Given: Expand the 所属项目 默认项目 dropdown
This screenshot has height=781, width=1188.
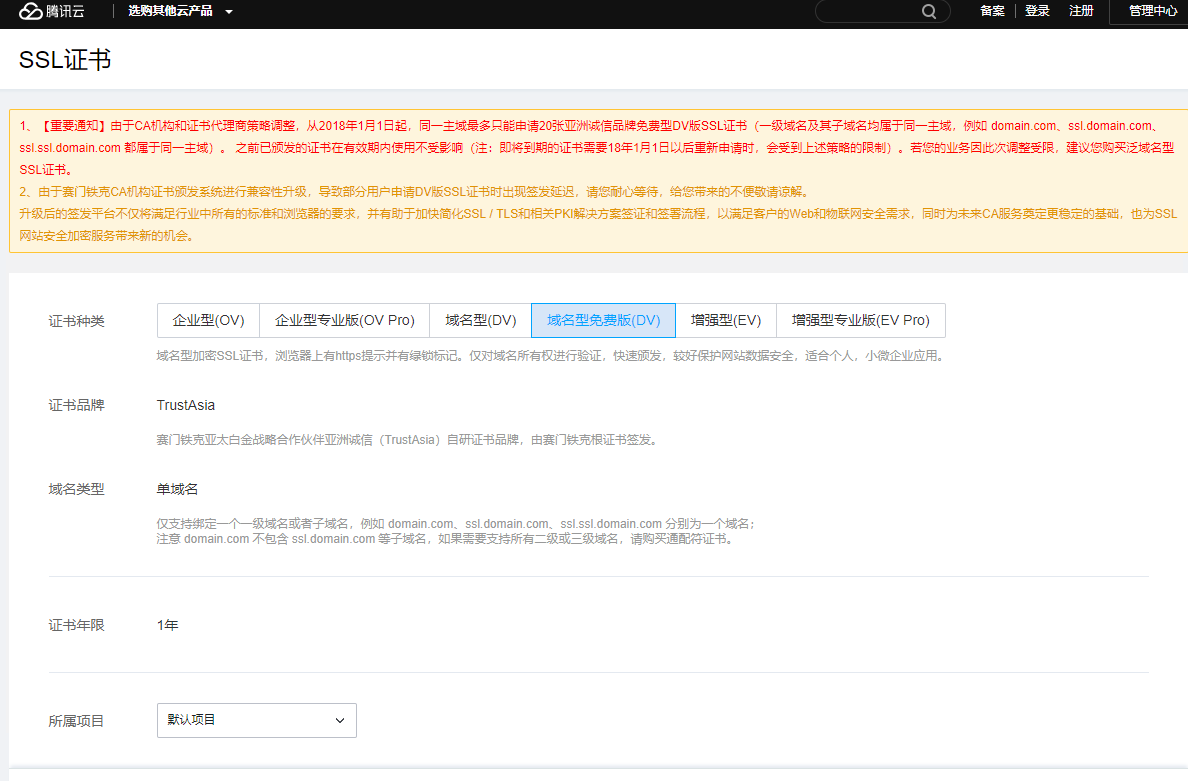Looking at the screenshot, I should 256,720.
